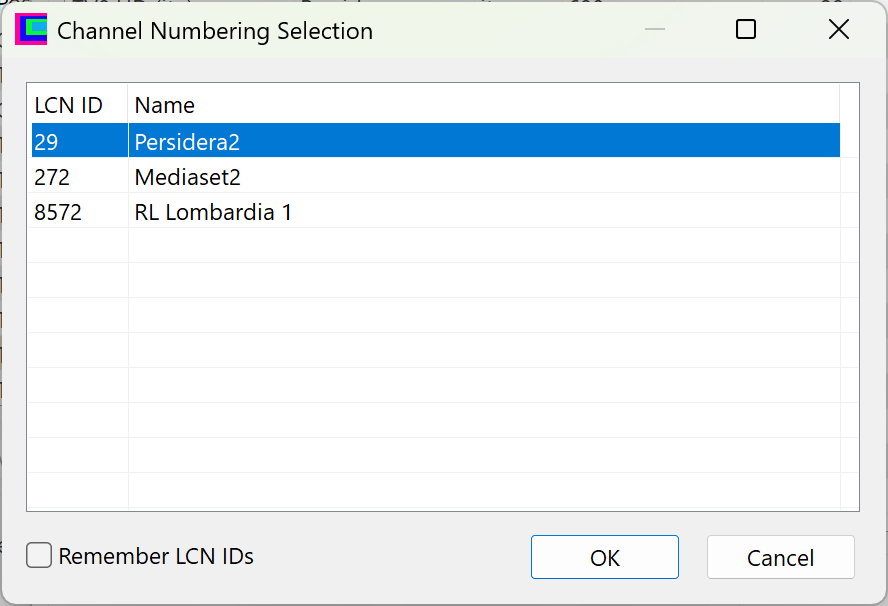The image size is (888, 606).
Task: Sort by the Name column header
Action: (x=165, y=105)
